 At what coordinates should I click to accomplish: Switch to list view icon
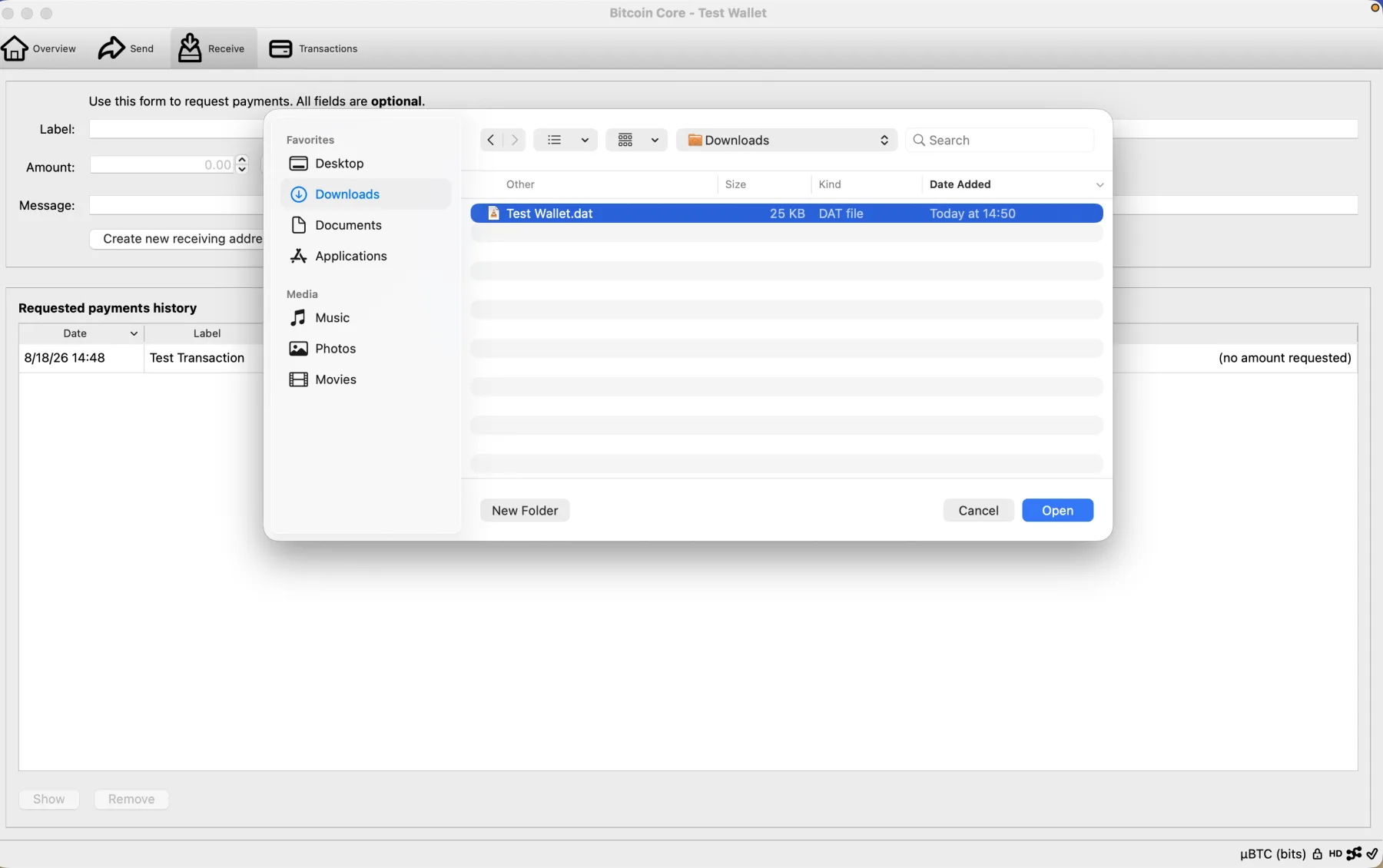coord(554,140)
